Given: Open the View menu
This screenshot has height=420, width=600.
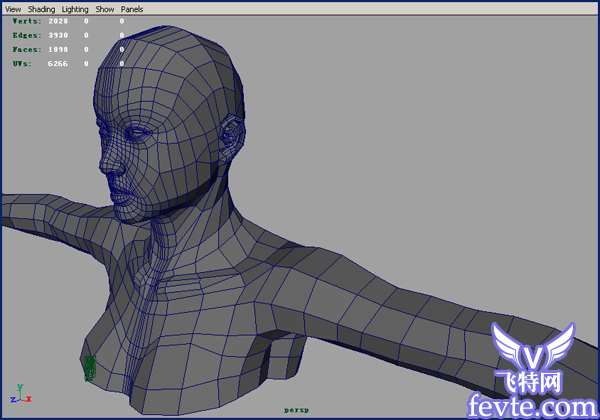Looking at the screenshot, I should point(13,9).
